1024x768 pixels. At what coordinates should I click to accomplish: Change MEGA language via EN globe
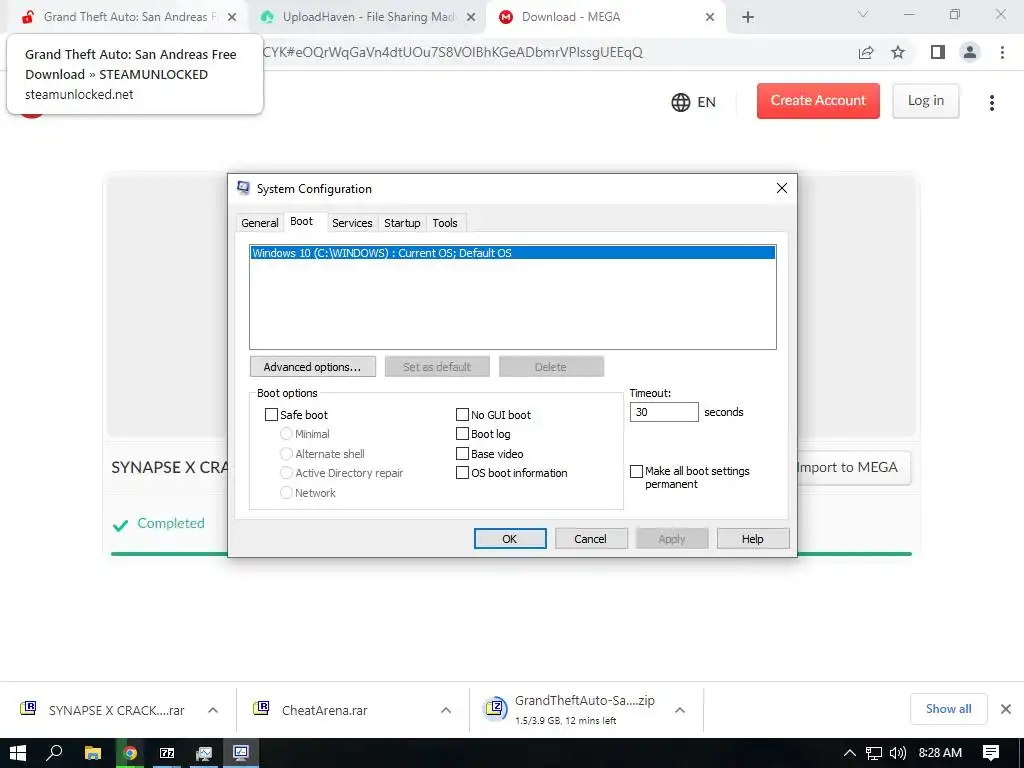tap(694, 102)
